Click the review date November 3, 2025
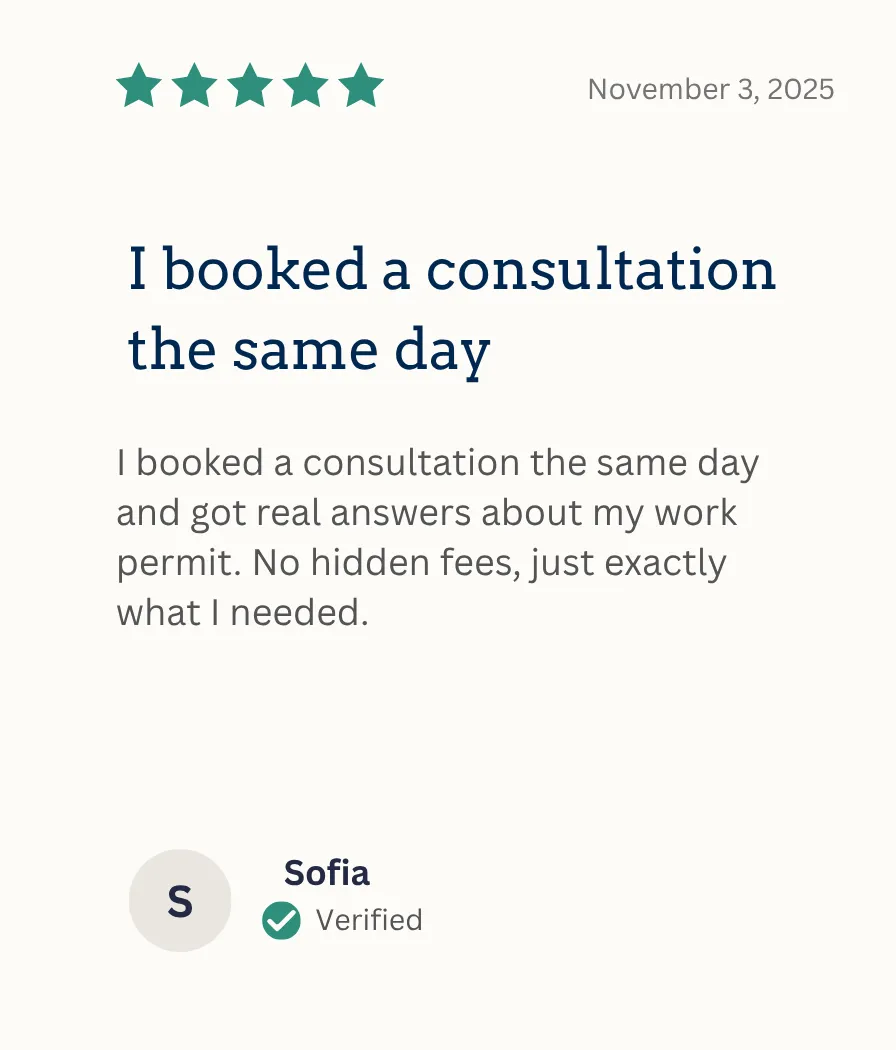Image resolution: width=896 pixels, height=1050 pixels. pos(710,90)
